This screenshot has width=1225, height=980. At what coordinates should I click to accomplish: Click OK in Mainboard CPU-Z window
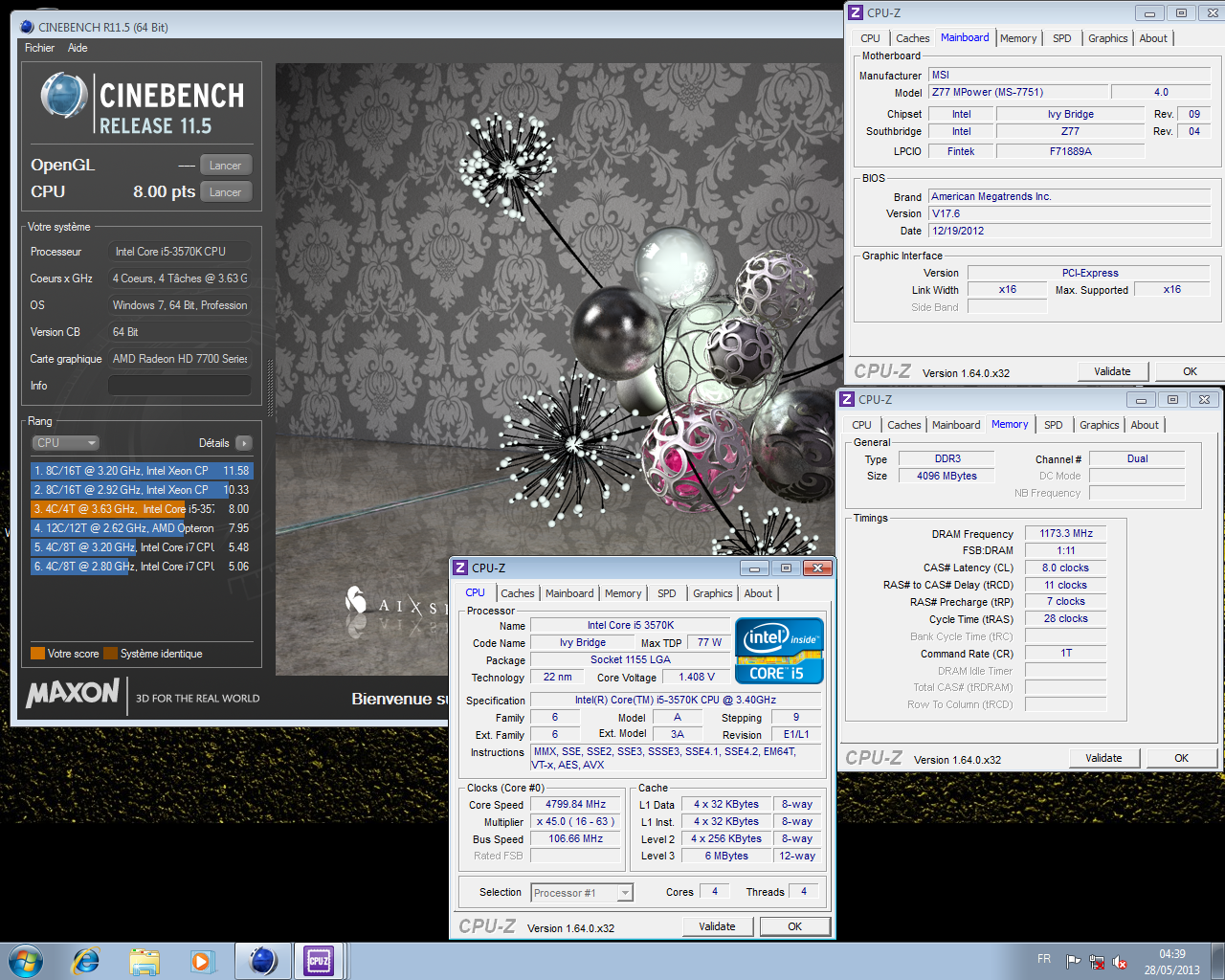[x=1190, y=371]
